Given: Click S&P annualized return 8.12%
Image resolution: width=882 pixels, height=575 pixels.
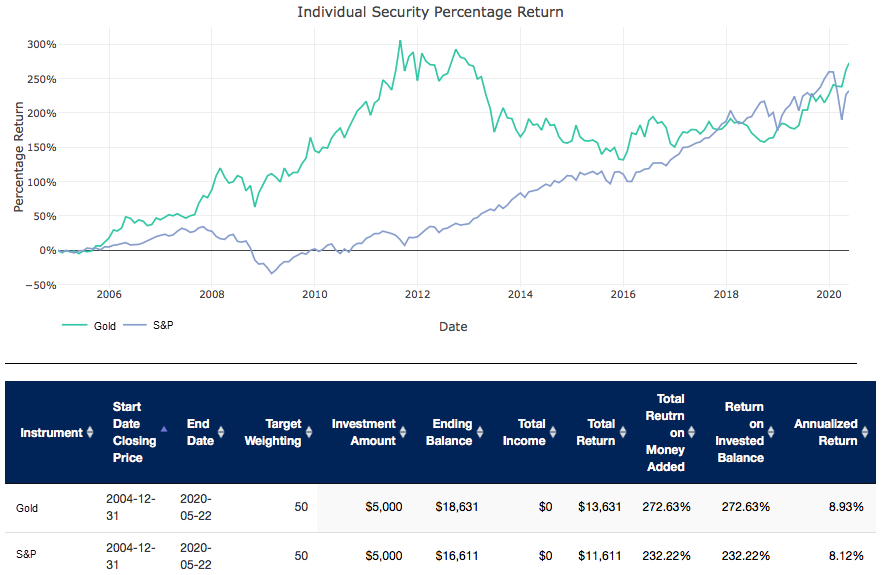Looking at the screenshot, I should tap(846, 556).
